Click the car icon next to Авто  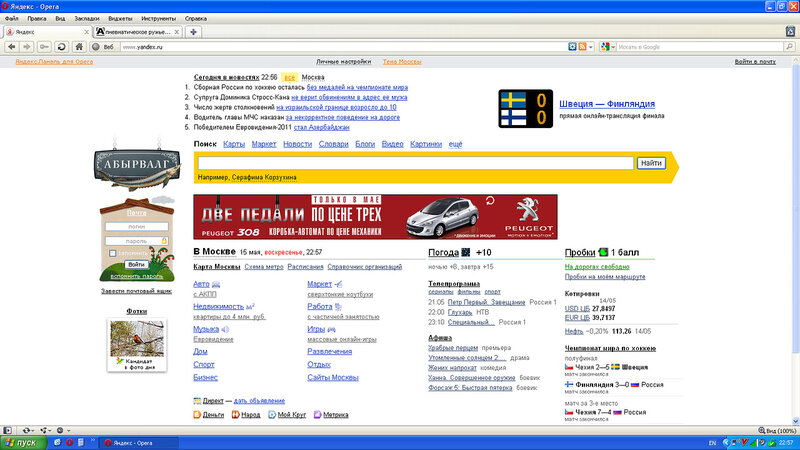point(216,284)
